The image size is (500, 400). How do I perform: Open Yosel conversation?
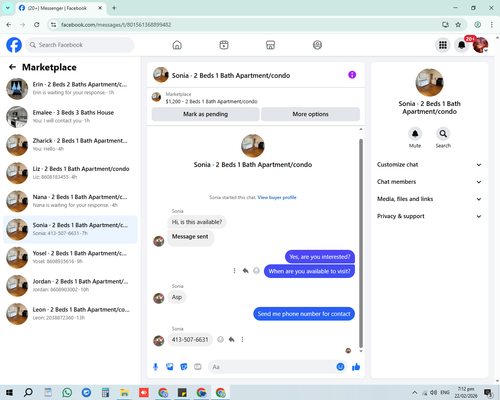70,257
